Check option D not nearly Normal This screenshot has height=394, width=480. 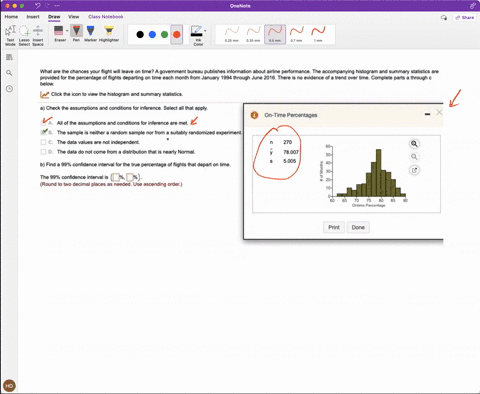[43, 152]
